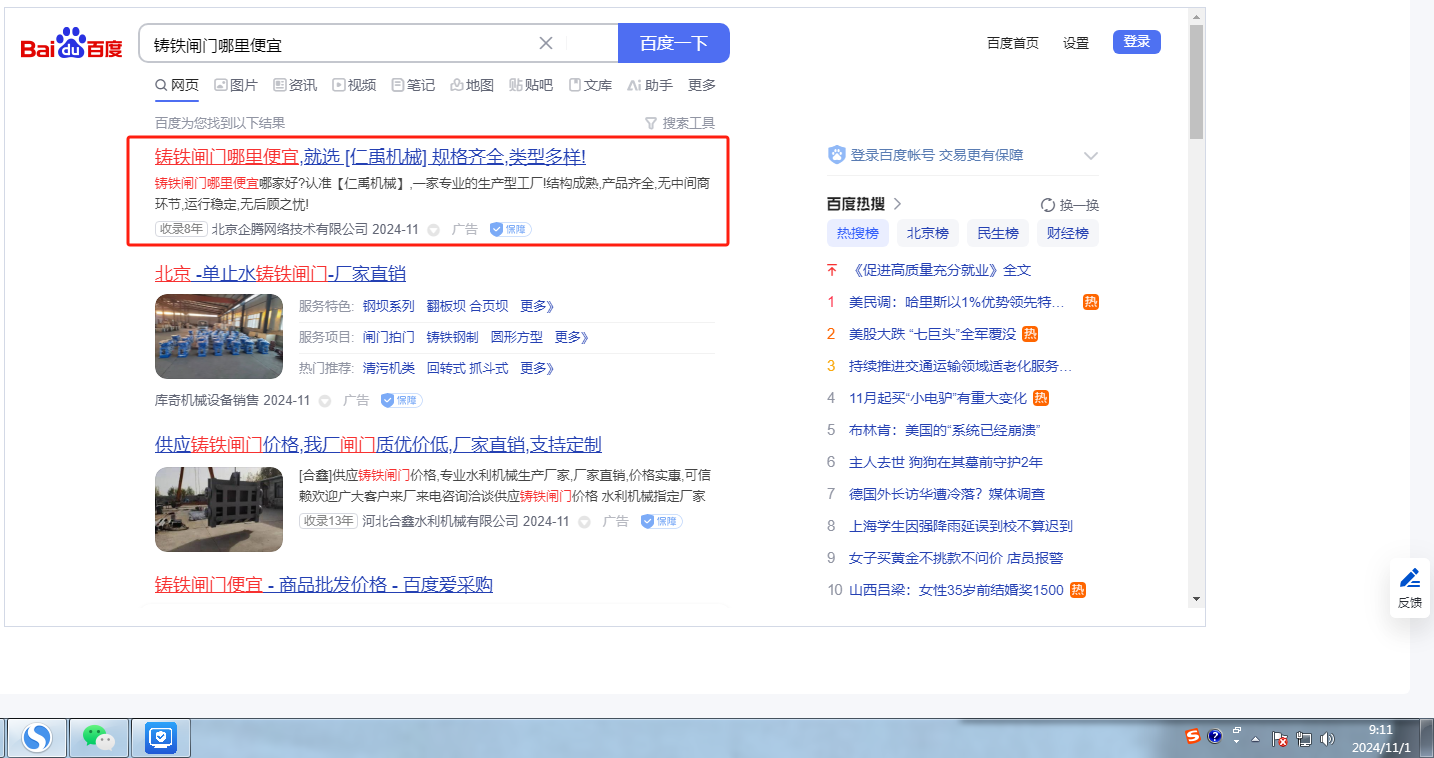Click the pinned-top arrow icon in hot search
Viewport: 1434px width, 758px height.
pos(831,270)
